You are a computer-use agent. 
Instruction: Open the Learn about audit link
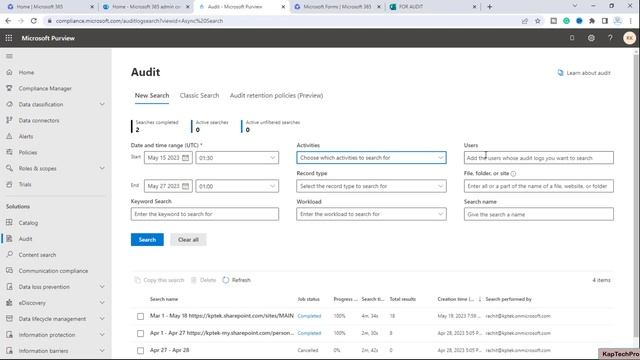pos(584,73)
